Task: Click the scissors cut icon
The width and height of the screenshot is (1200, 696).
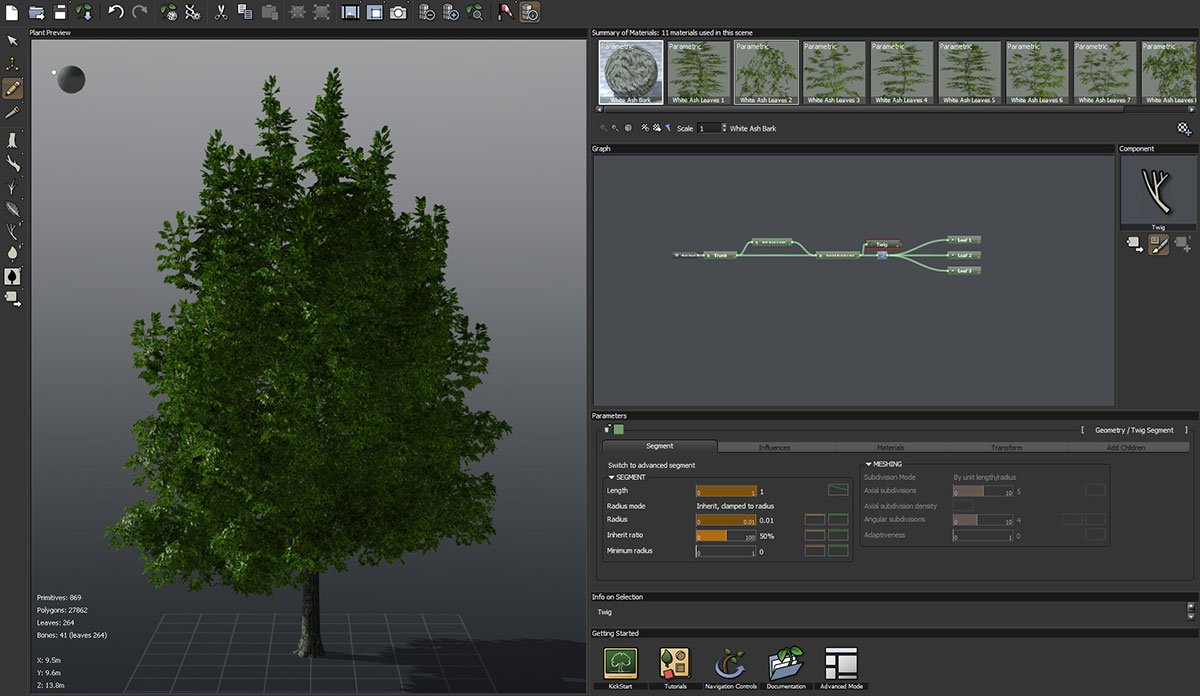Action: (221, 13)
